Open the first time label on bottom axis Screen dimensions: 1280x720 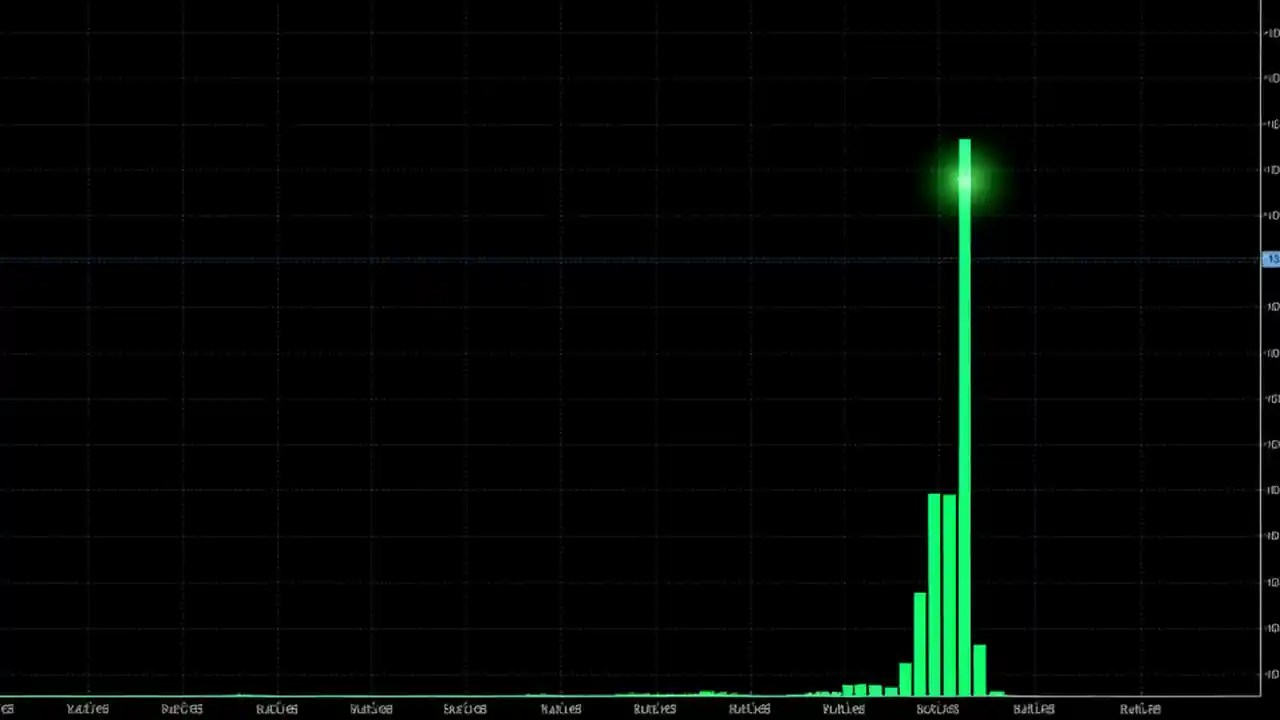click(x=87, y=709)
